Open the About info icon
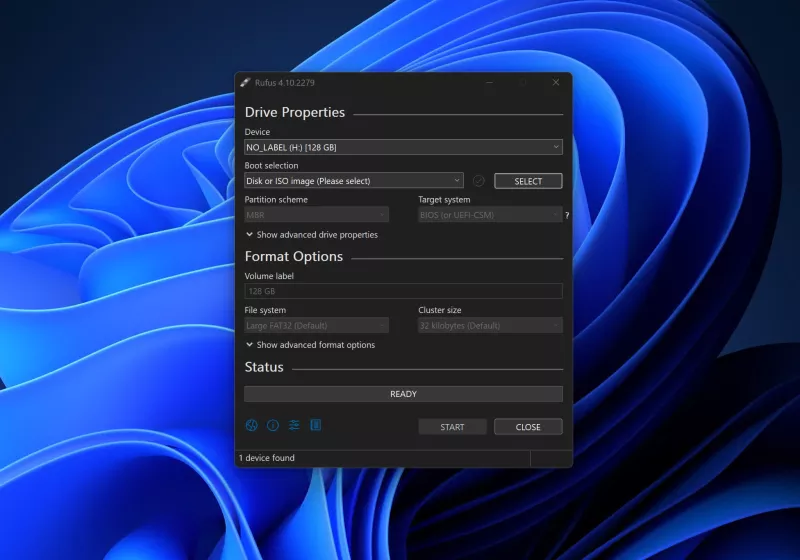800x560 pixels. [272, 425]
